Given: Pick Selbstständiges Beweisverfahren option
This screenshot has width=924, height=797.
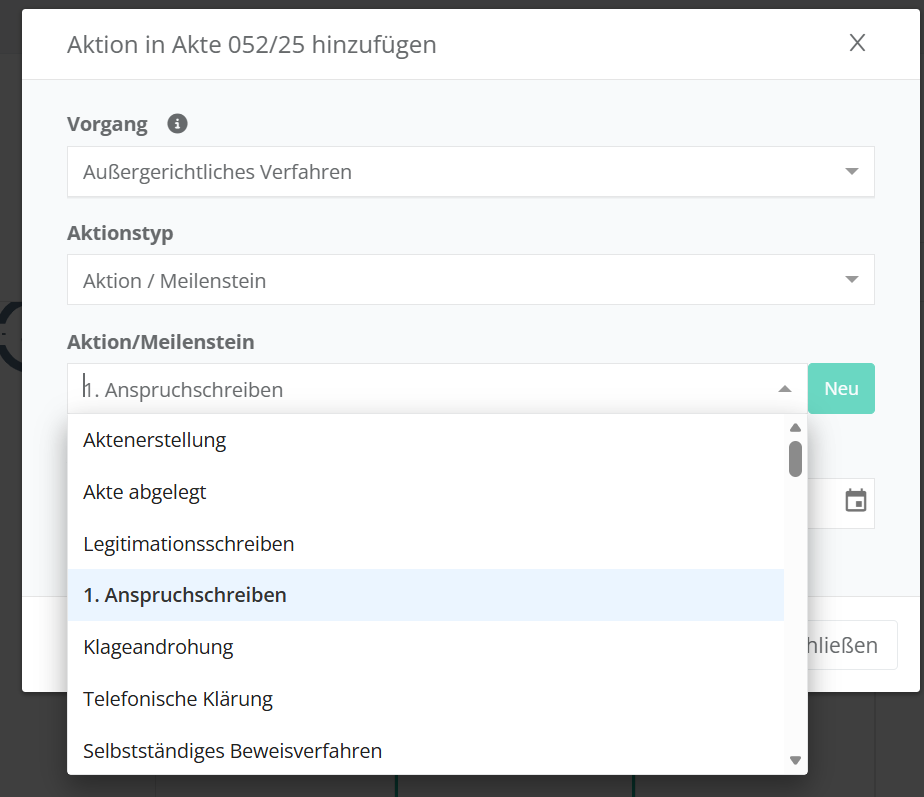Looking at the screenshot, I should [232, 750].
